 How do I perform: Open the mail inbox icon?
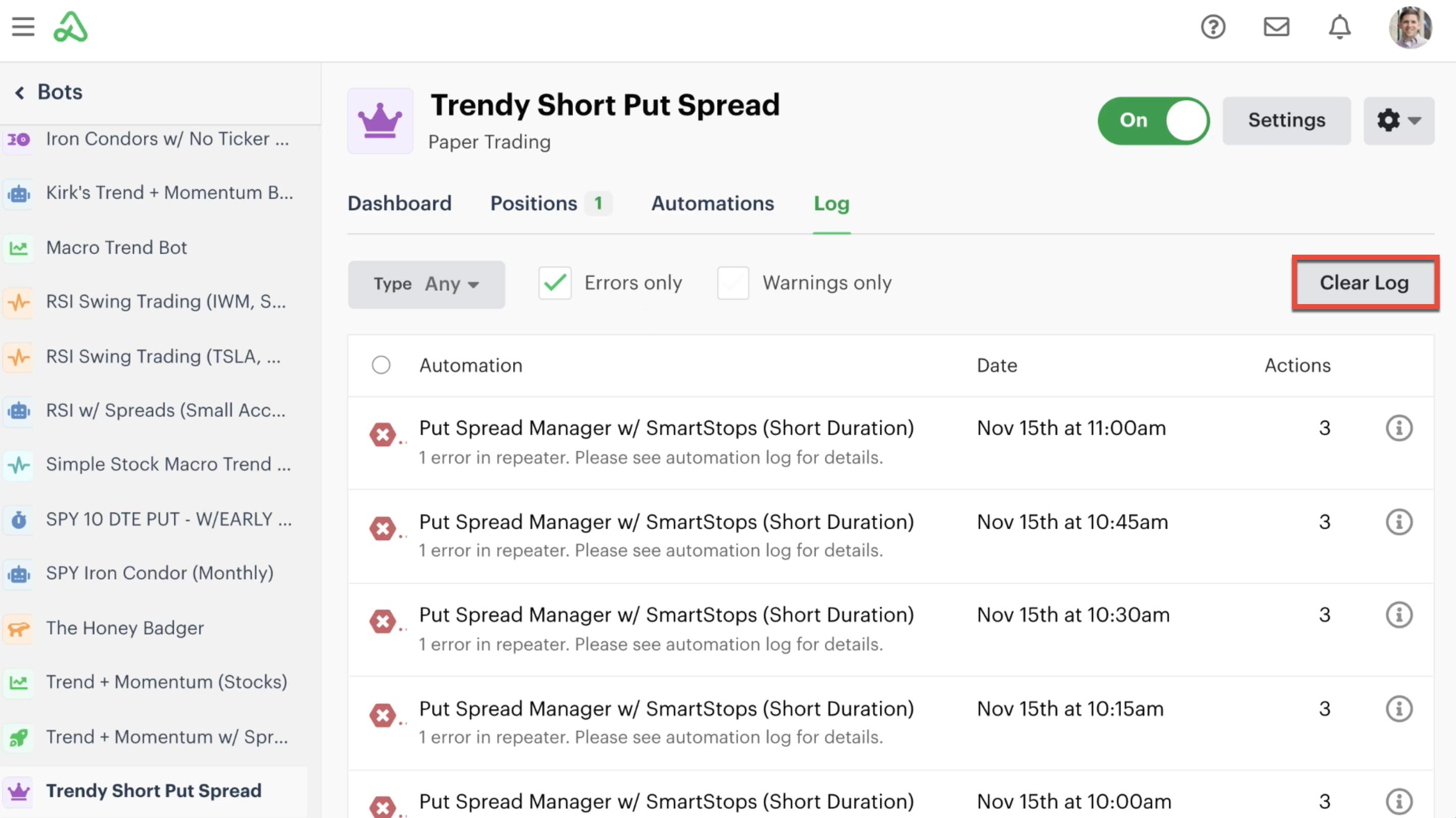[1276, 26]
